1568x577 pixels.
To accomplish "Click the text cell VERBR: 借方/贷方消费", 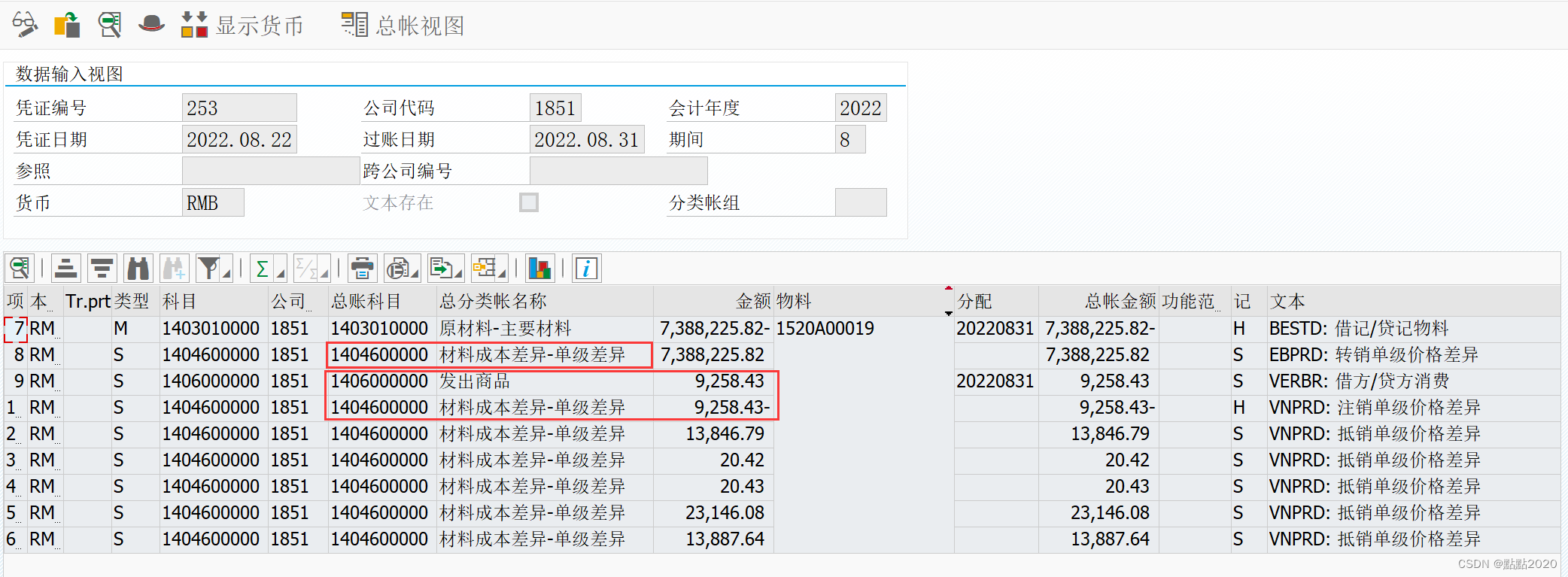I will [x=1413, y=381].
